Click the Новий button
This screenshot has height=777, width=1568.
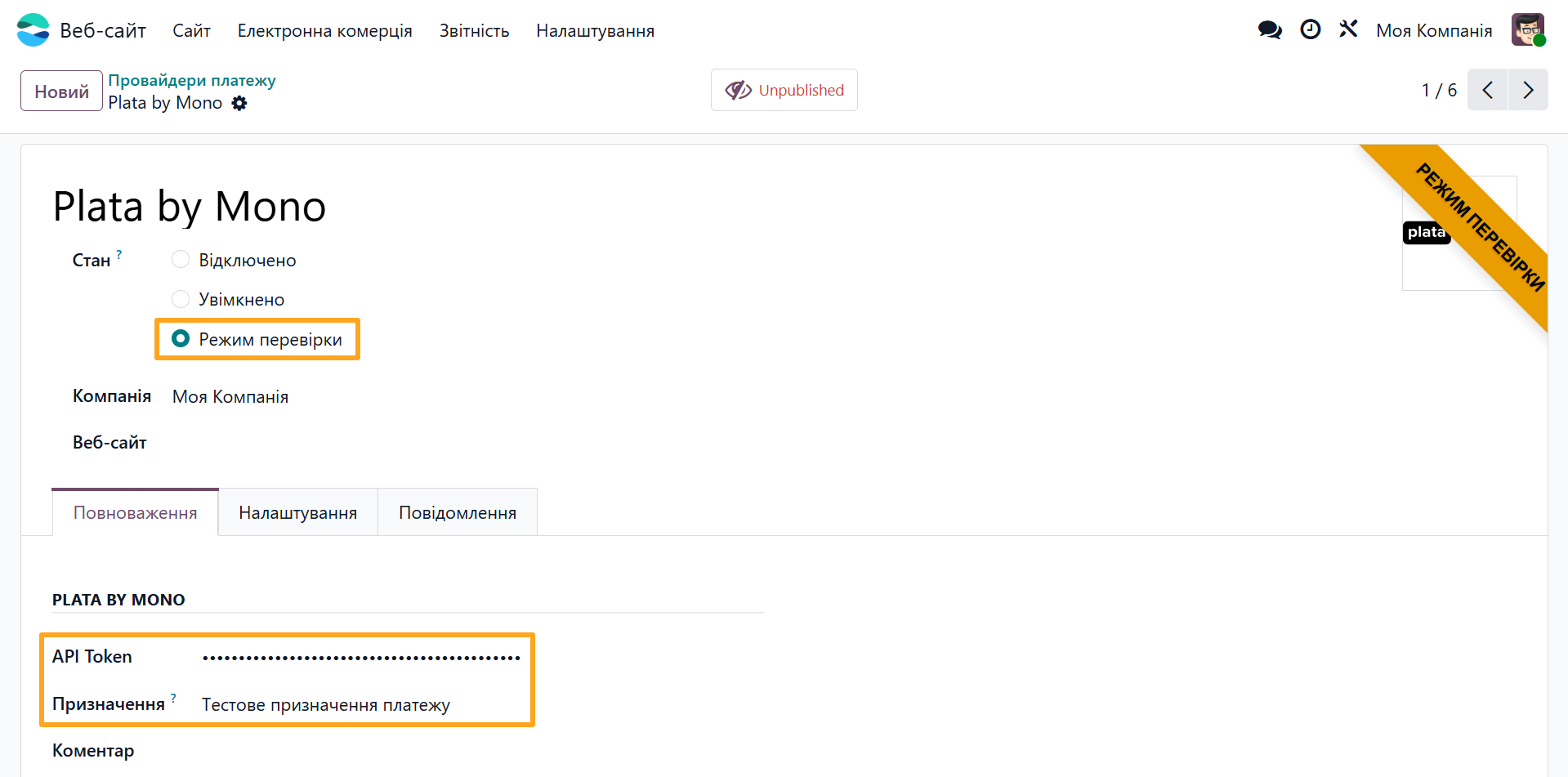pyautogui.click(x=61, y=91)
